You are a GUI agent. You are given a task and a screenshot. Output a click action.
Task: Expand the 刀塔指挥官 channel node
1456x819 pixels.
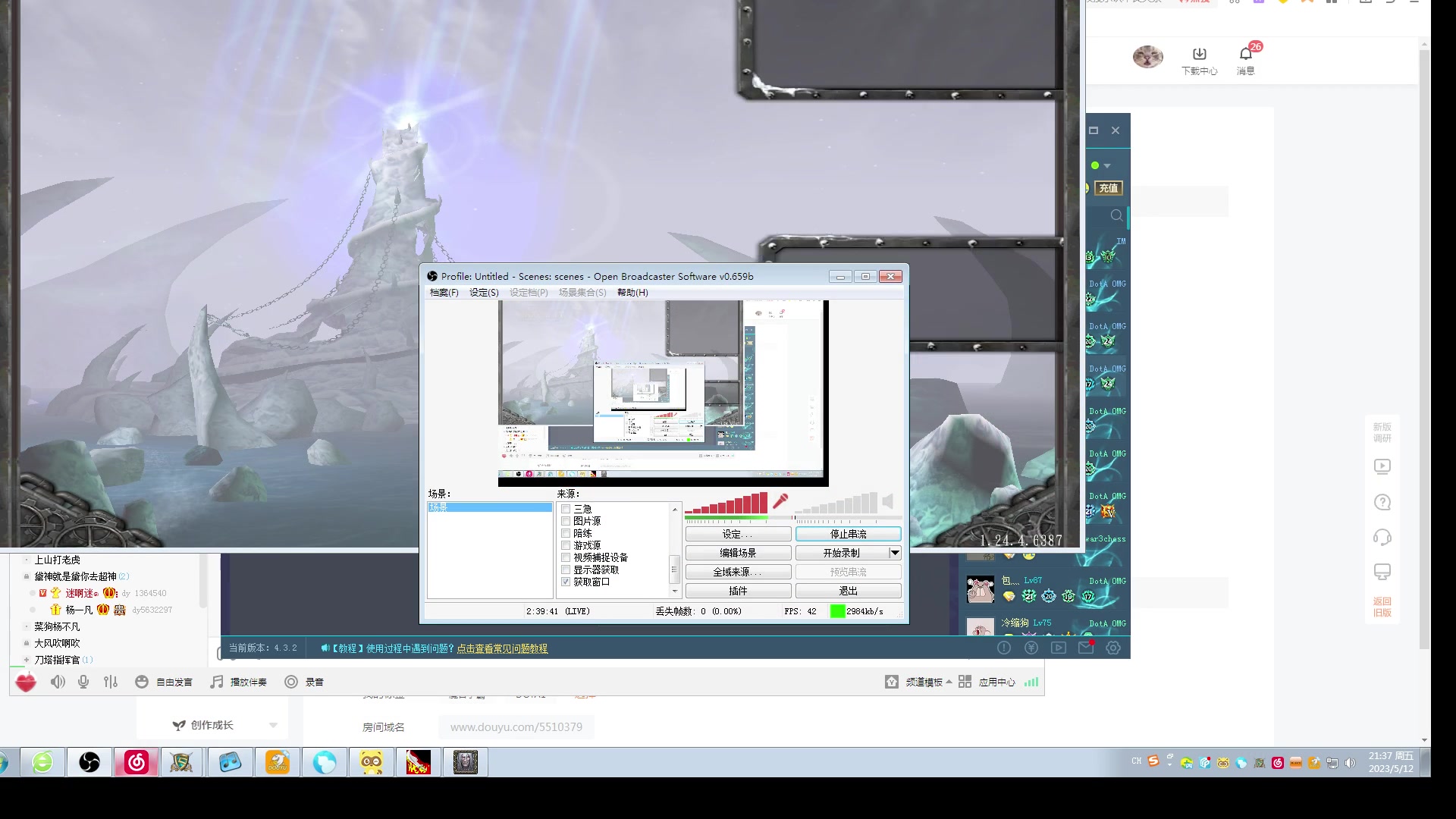coord(27,660)
